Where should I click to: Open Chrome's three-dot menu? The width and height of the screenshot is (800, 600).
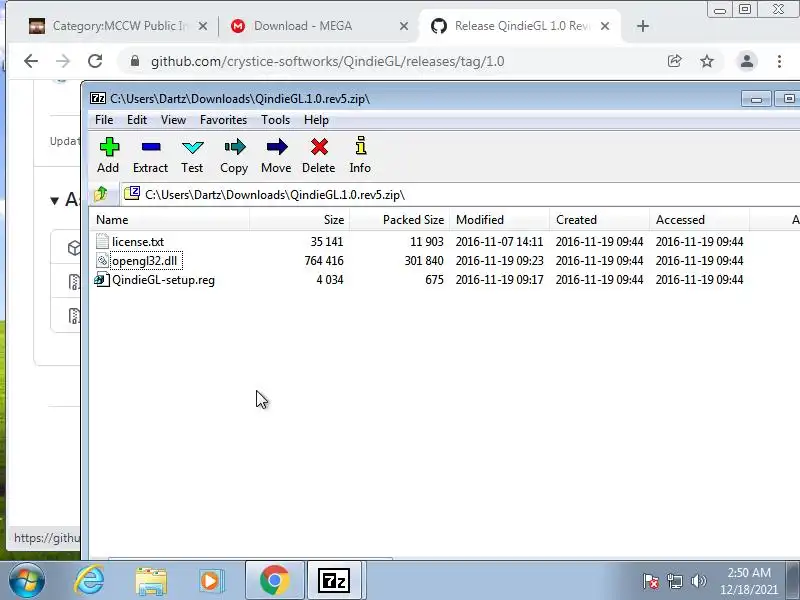coord(779,61)
